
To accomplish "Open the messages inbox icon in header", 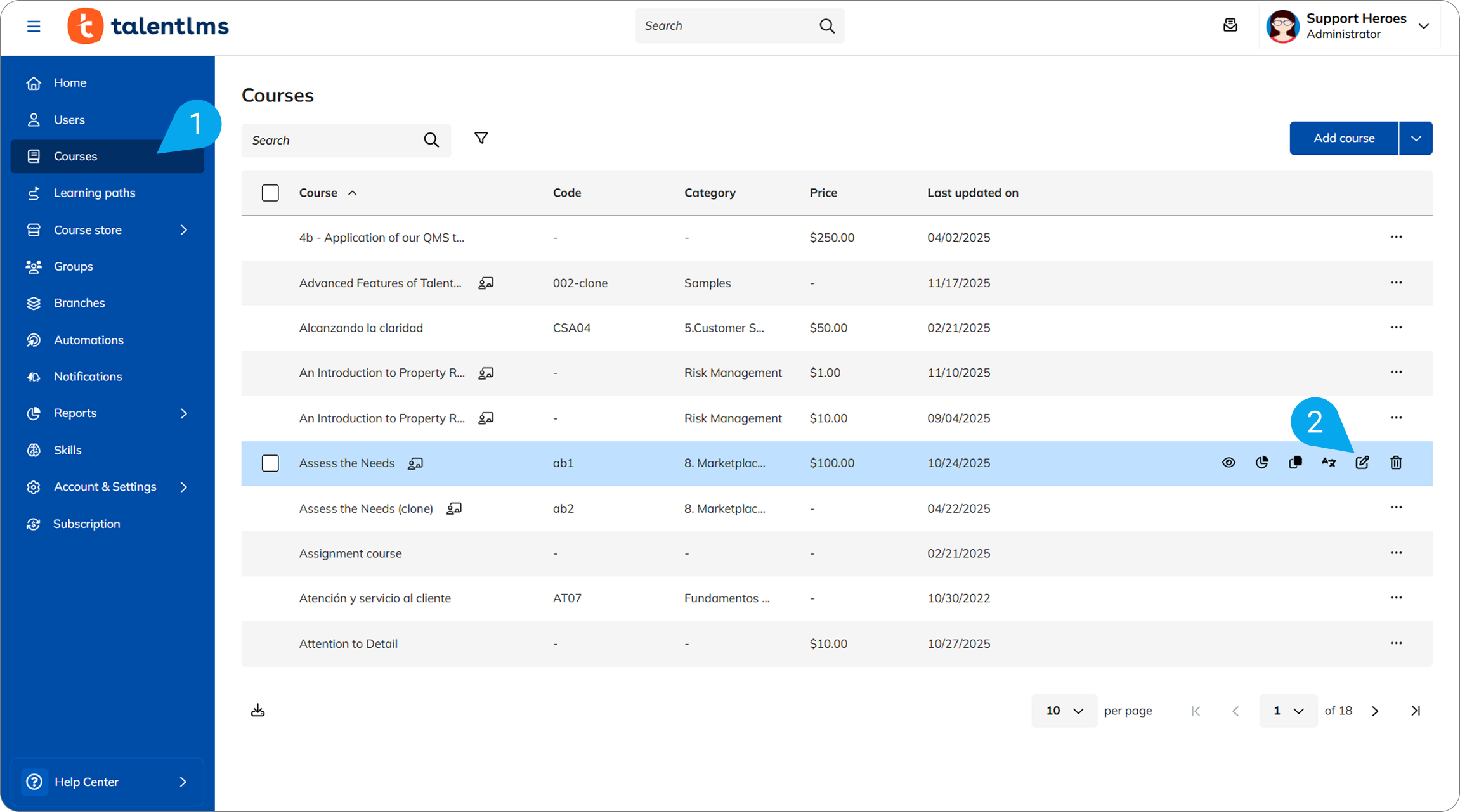I will tap(1230, 25).
